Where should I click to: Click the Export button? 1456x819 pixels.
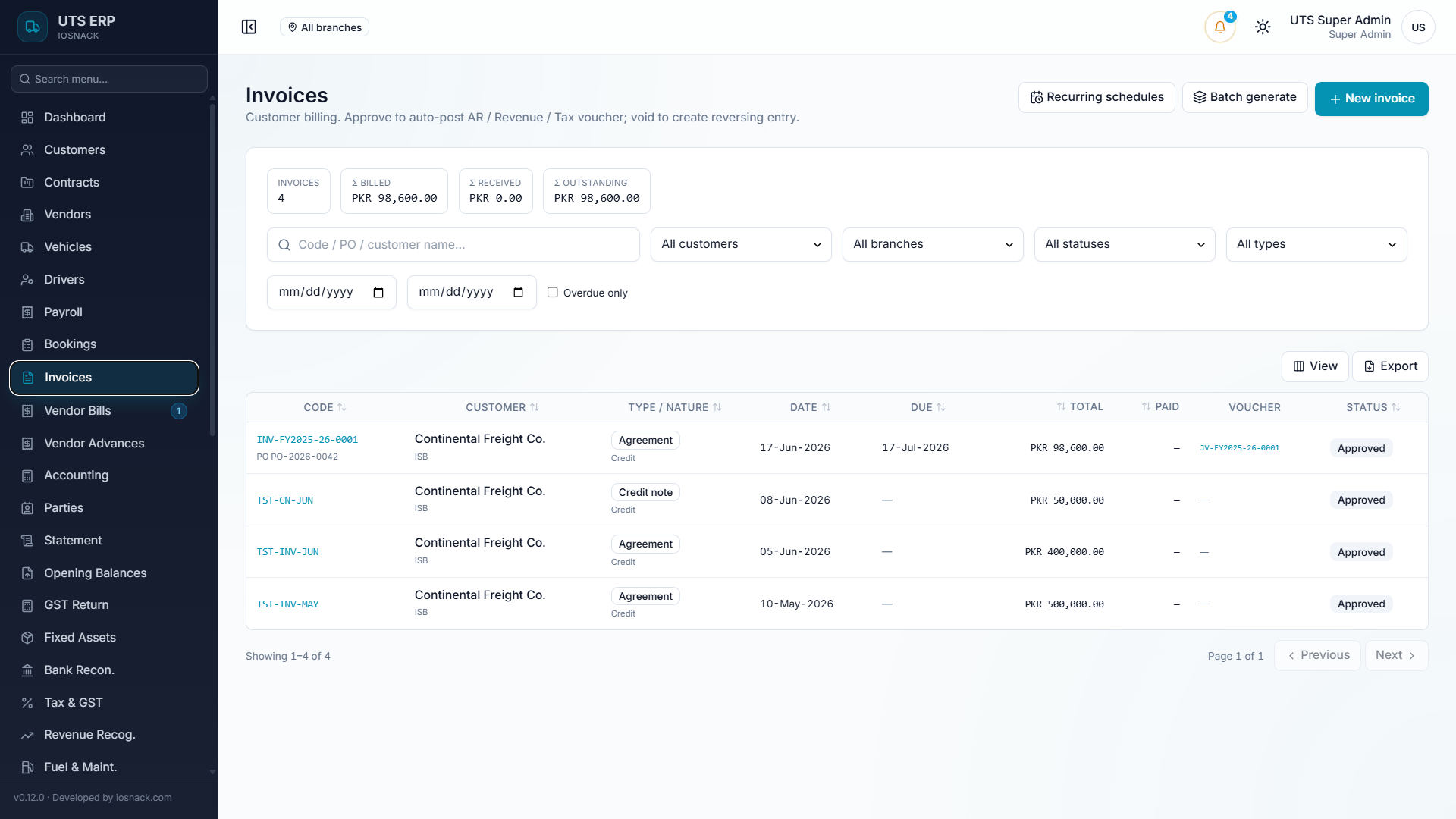coord(1390,366)
